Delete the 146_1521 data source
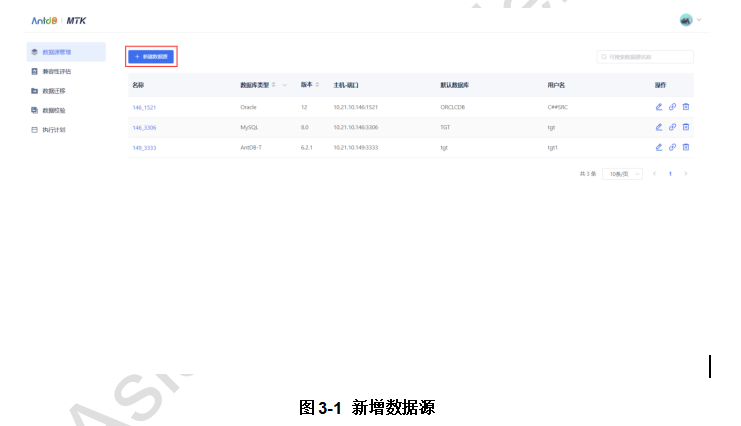Image resolution: width=741 pixels, height=426 pixels. pyautogui.click(x=686, y=107)
